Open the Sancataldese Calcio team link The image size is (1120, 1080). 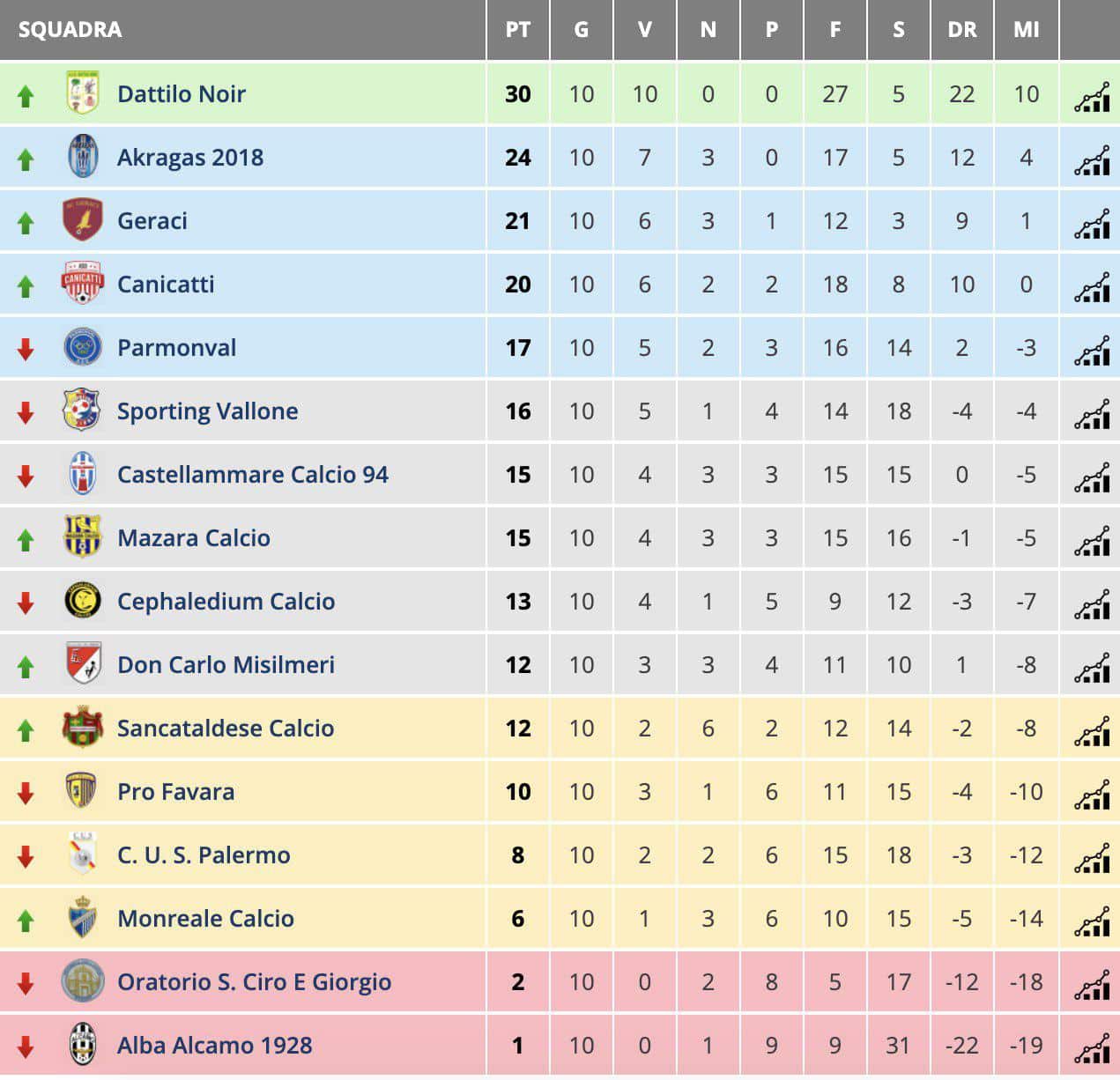click(x=226, y=729)
